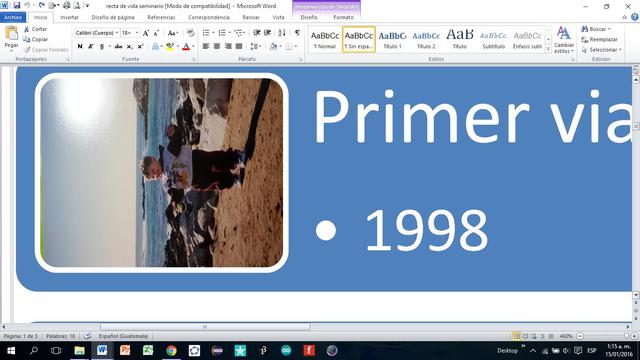Viewport: 640px width, 360px height.
Task: Apply Título 1 style
Action: [392, 40]
